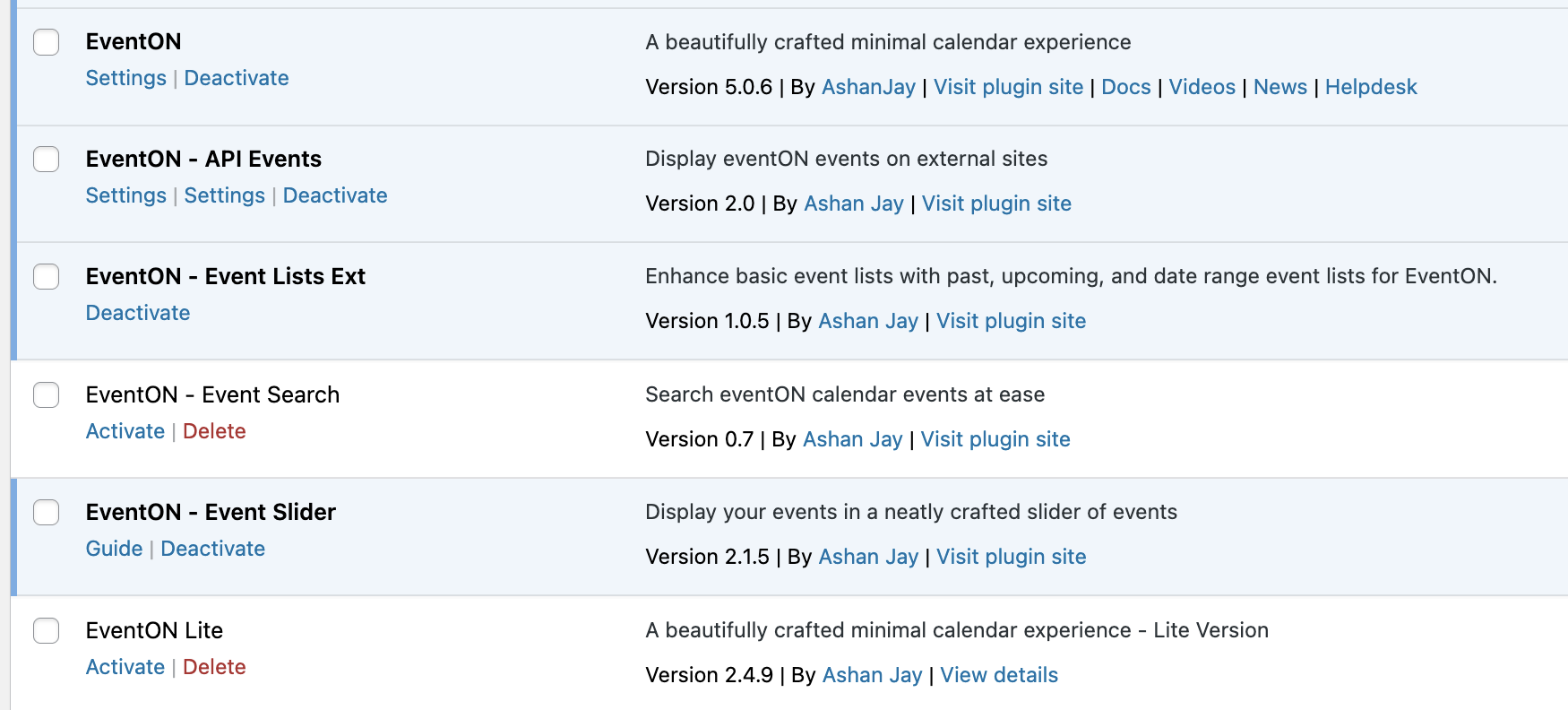1568x710 pixels.
Task: Open the EventON Videos link
Action: point(1202,88)
